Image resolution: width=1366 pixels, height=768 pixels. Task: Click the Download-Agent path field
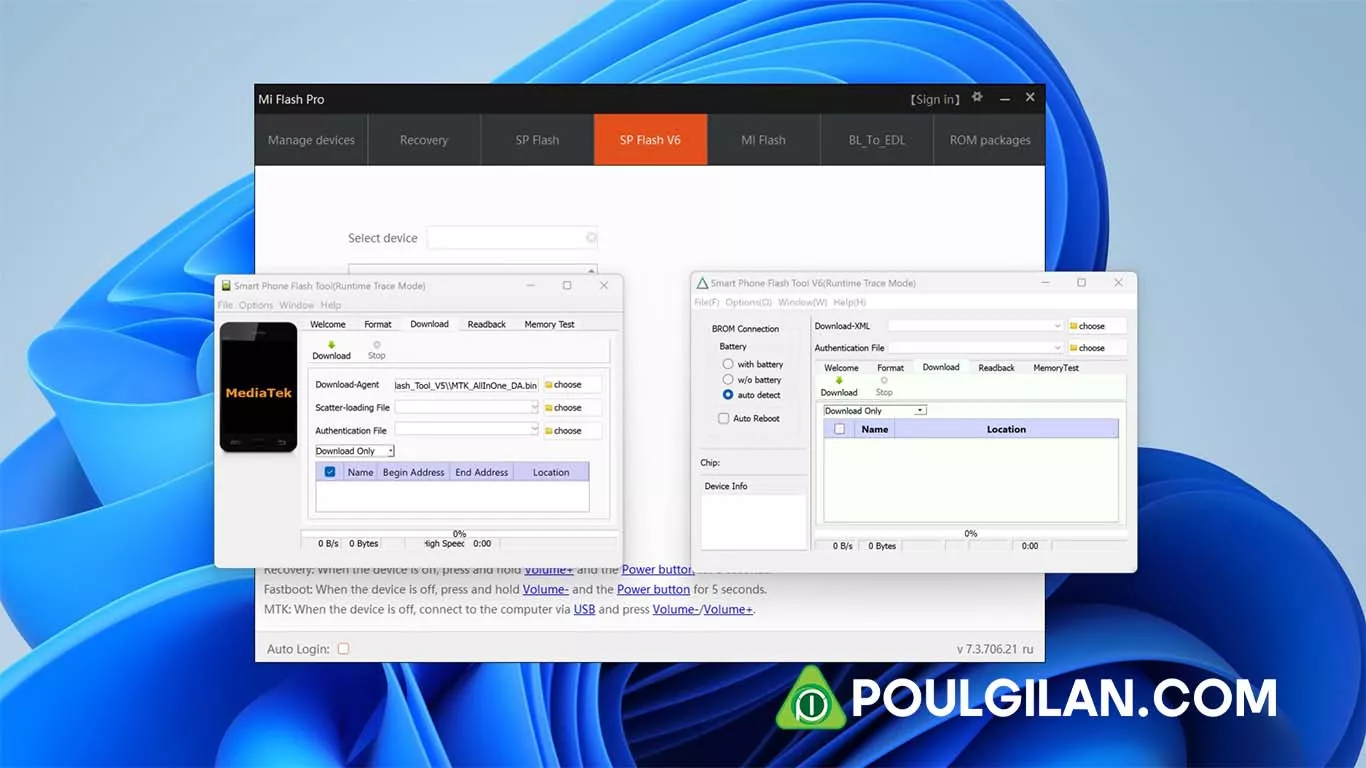pos(466,384)
